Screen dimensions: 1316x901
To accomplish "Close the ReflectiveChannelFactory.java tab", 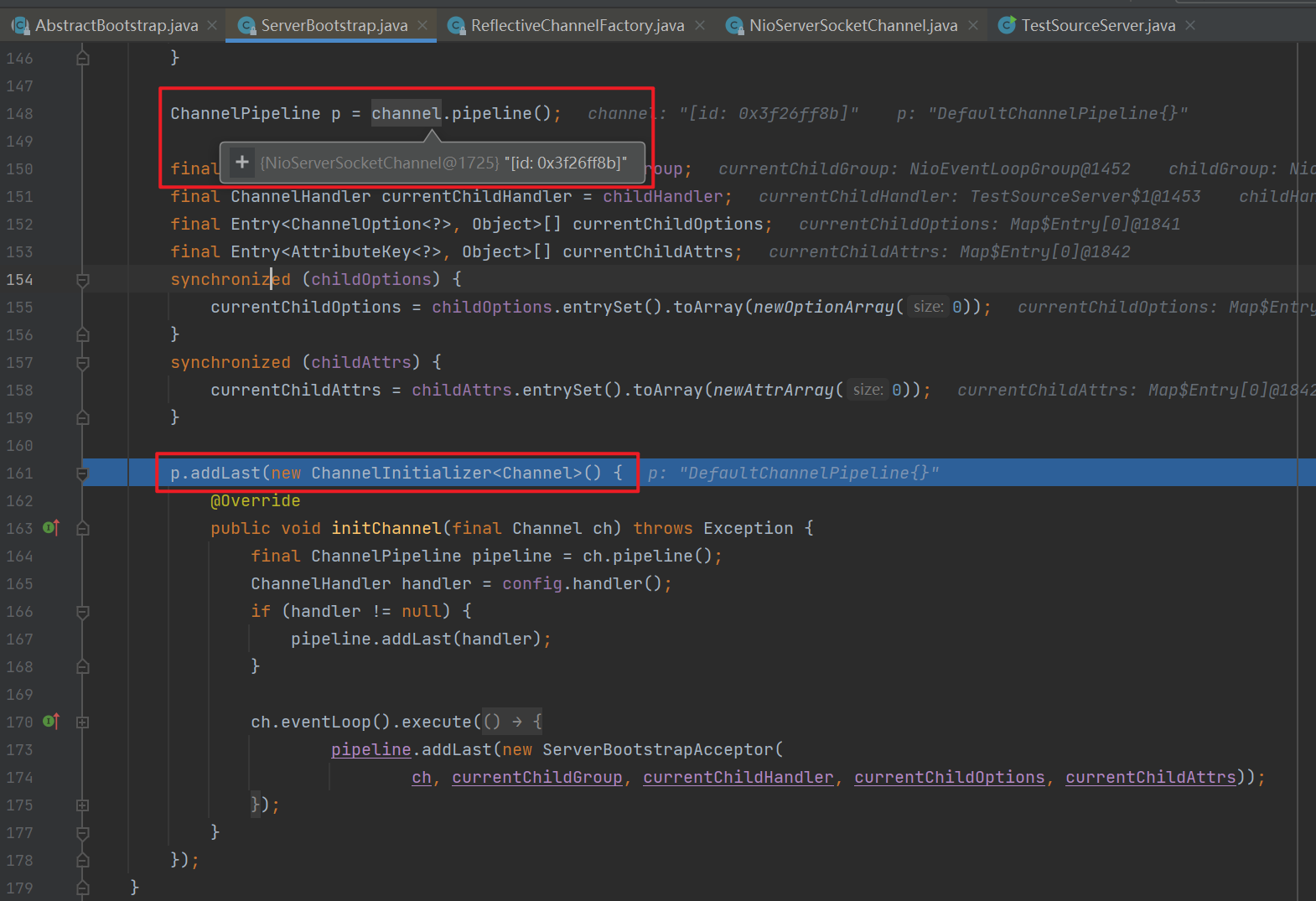I will click(700, 26).
